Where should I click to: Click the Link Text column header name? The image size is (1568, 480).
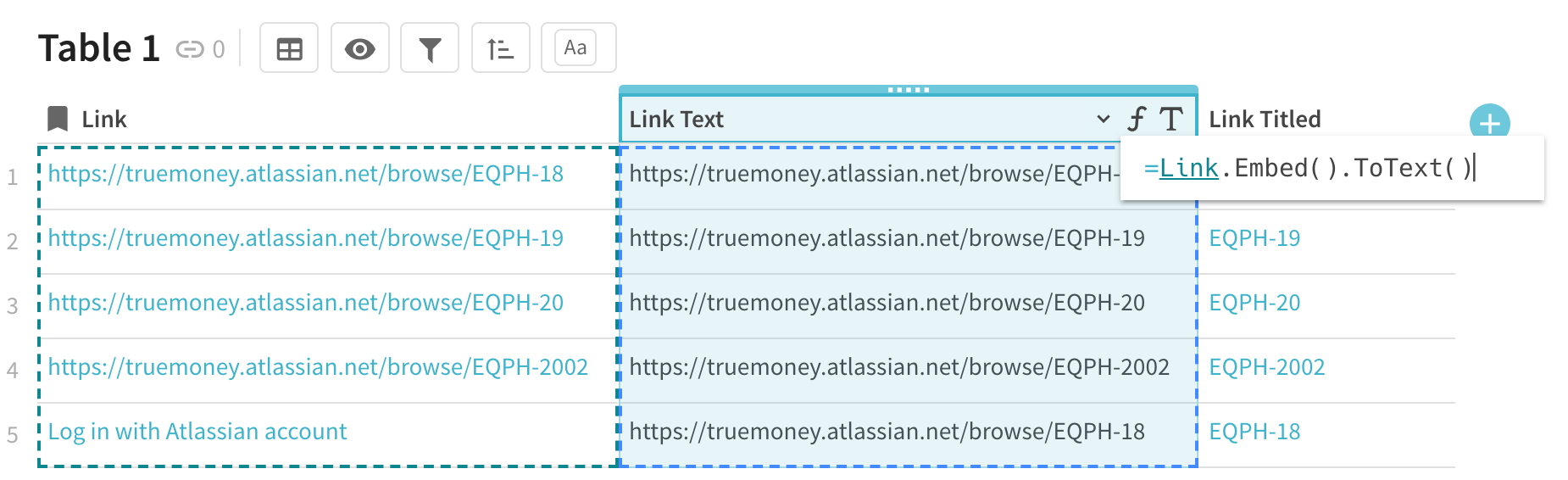point(676,120)
